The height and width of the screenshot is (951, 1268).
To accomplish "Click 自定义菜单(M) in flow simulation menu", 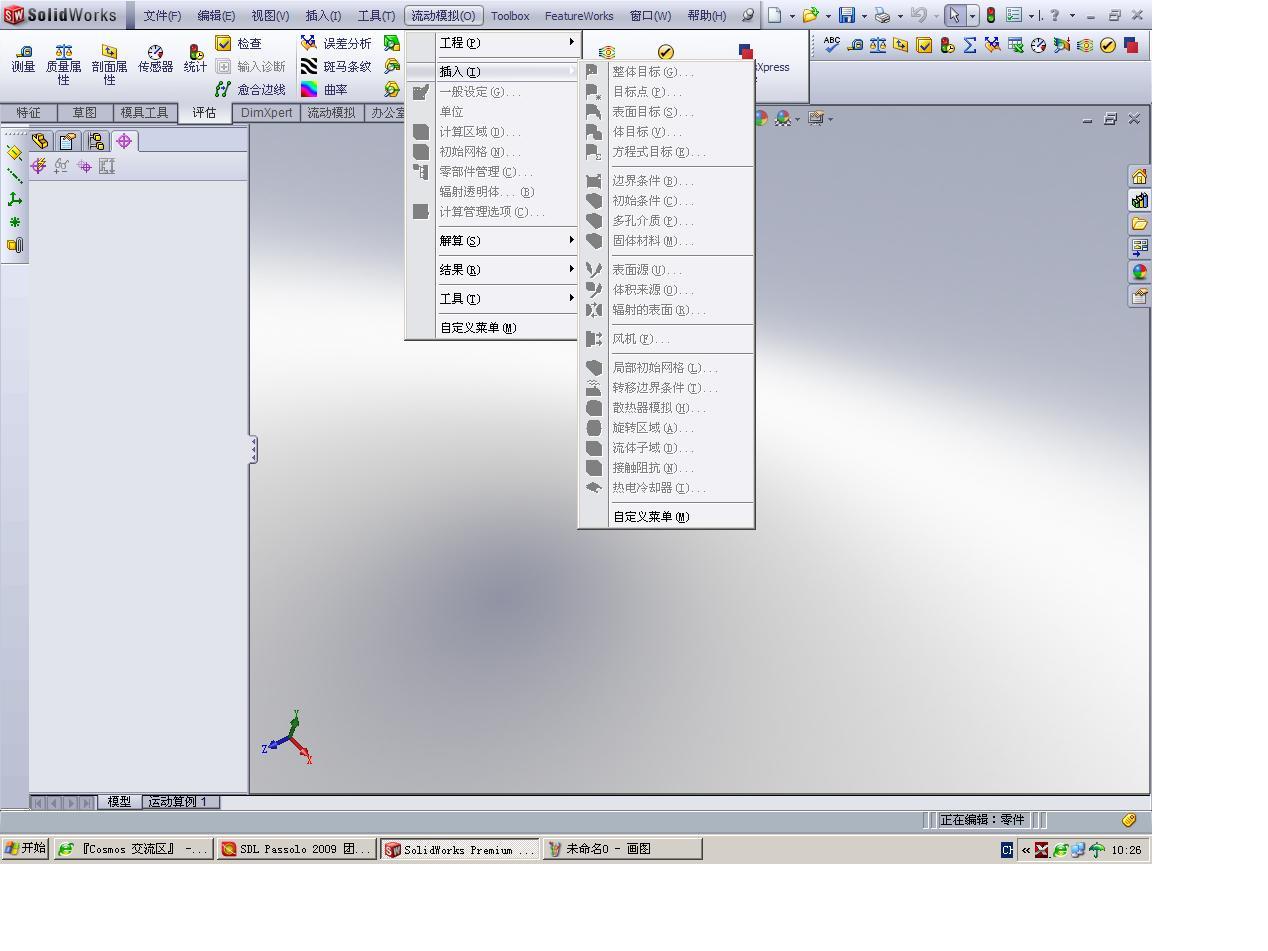I will tap(493, 328).
